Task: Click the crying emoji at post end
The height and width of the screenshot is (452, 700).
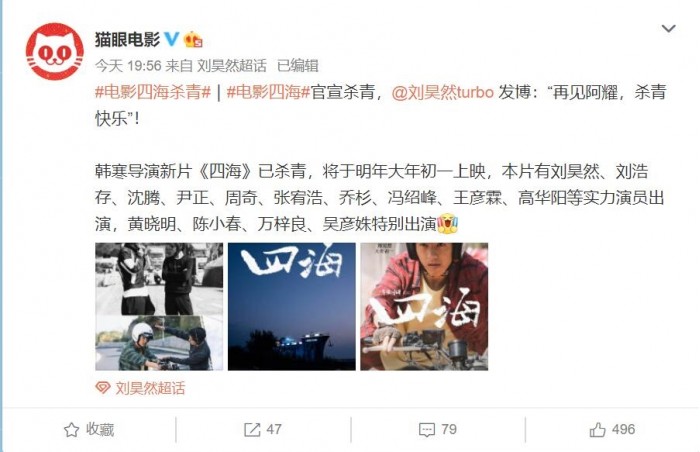Action: 448,223
